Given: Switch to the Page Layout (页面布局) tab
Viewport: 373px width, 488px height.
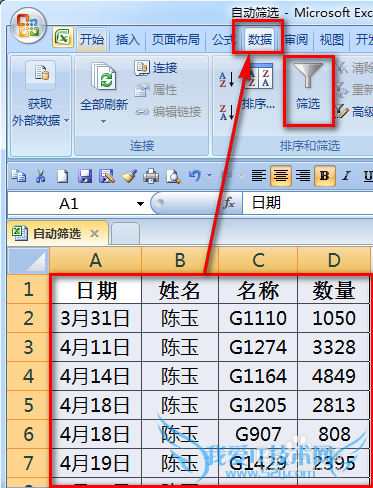Looking at the screenshot, I should point(176,40).
